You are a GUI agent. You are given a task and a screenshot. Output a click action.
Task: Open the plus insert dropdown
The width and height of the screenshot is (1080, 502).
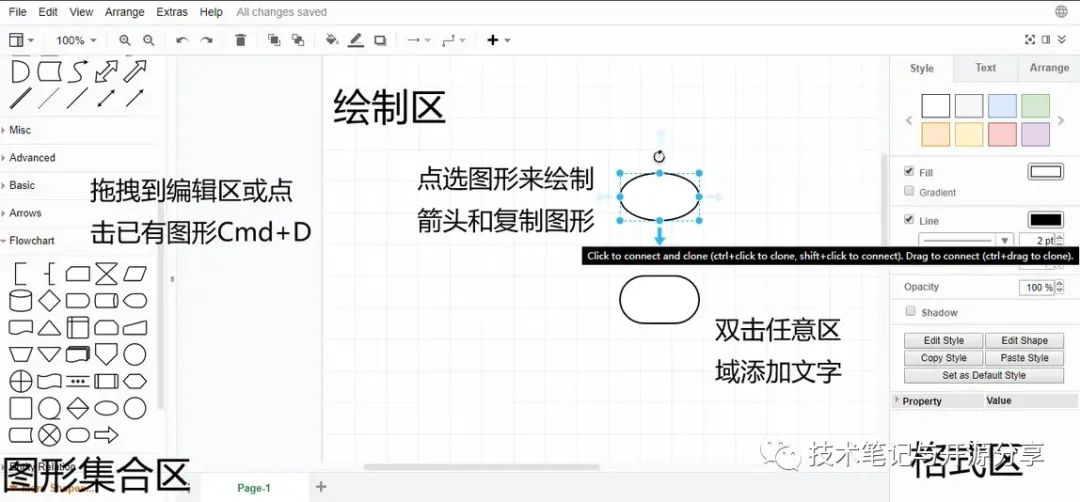click(x=499, y=41)
